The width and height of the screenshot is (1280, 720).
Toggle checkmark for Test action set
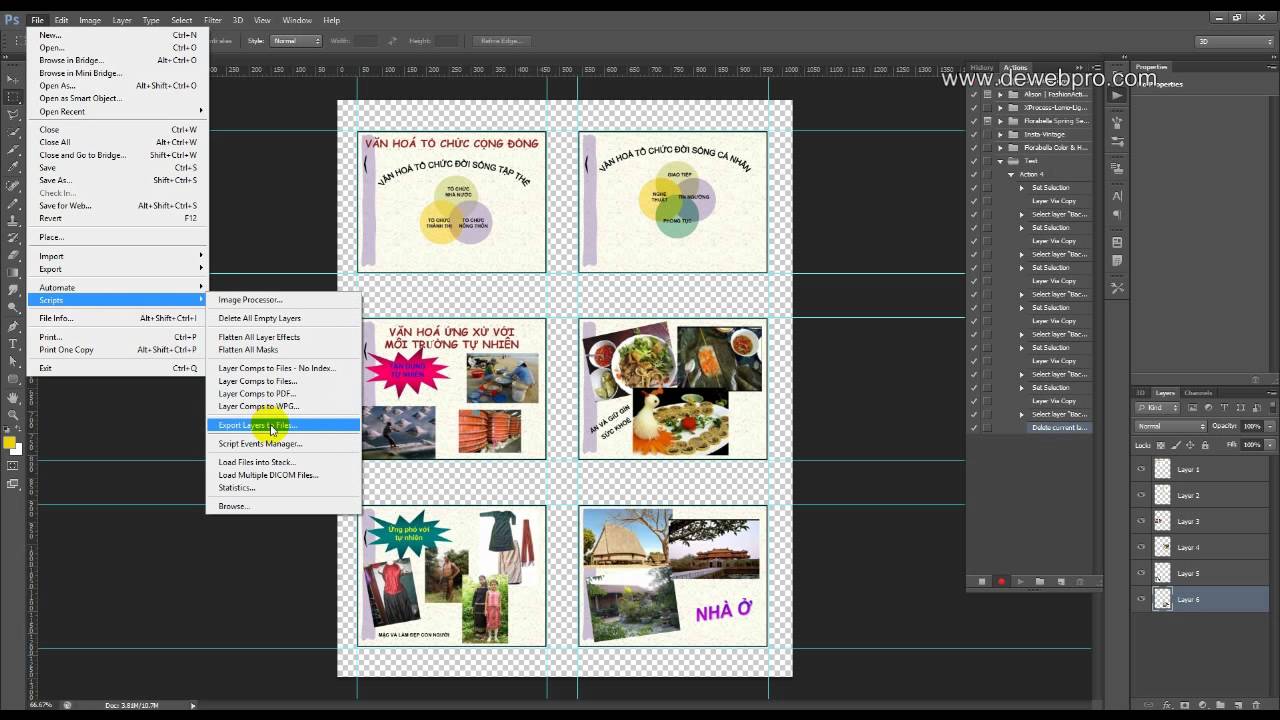[974, 161]
